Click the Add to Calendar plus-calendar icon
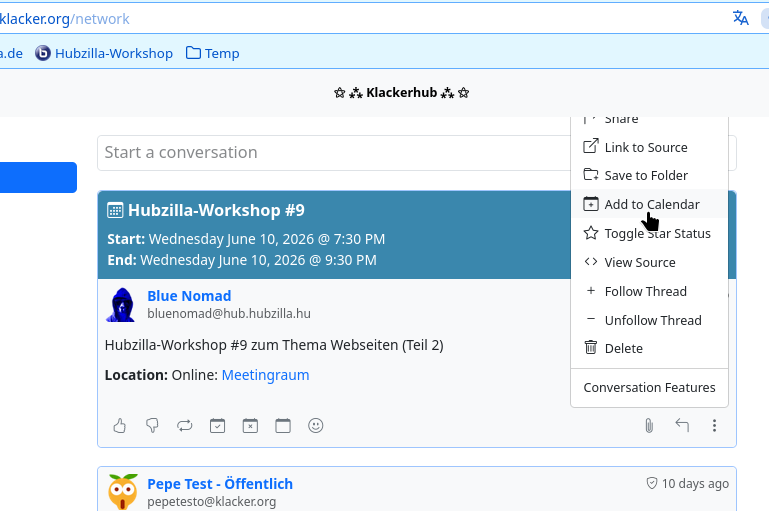 click(x=590, y=204)
